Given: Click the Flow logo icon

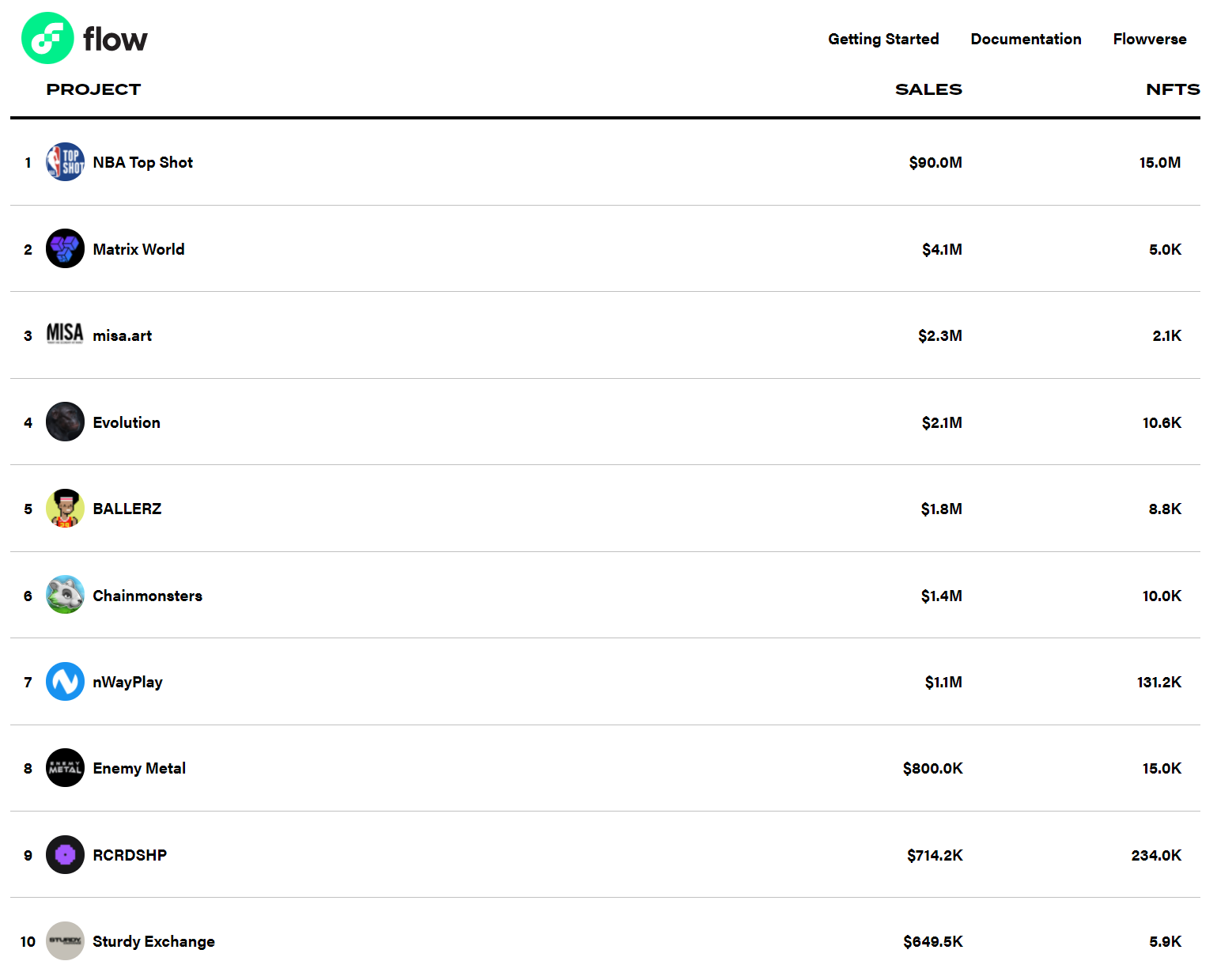Looking at the screenshot, I should click(47, 38).
